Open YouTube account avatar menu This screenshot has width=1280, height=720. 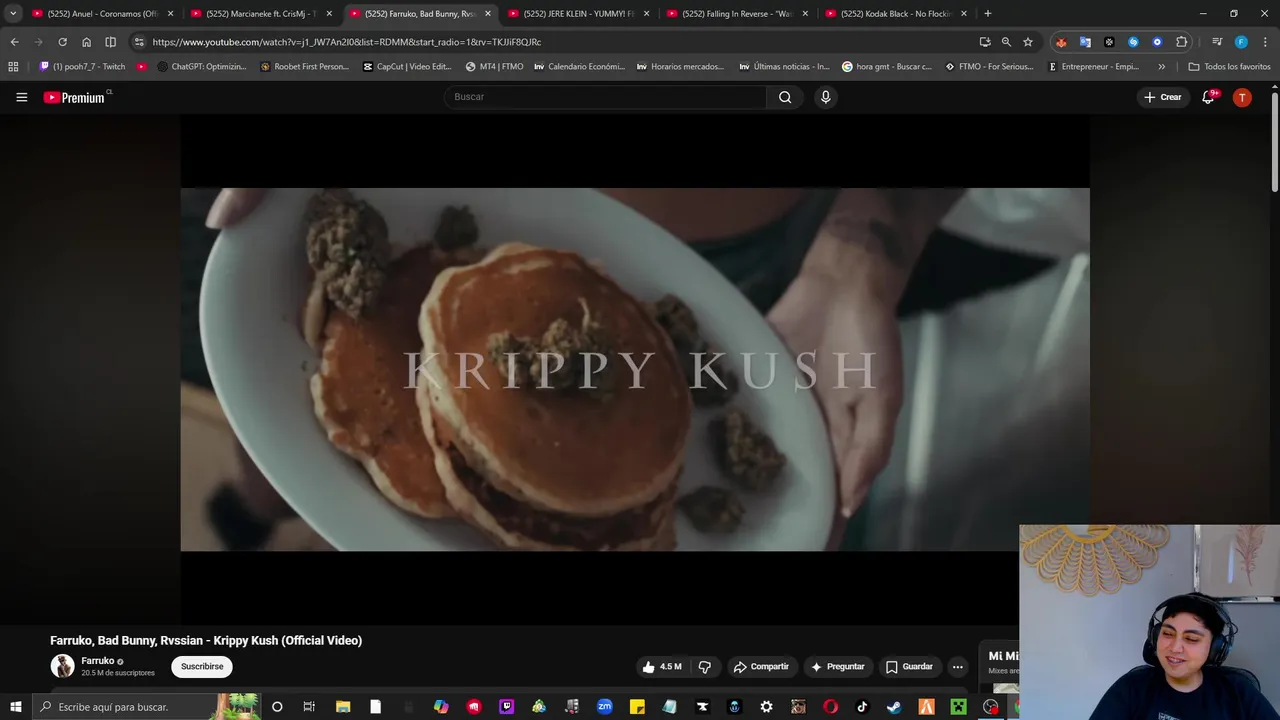(1242, 97)
